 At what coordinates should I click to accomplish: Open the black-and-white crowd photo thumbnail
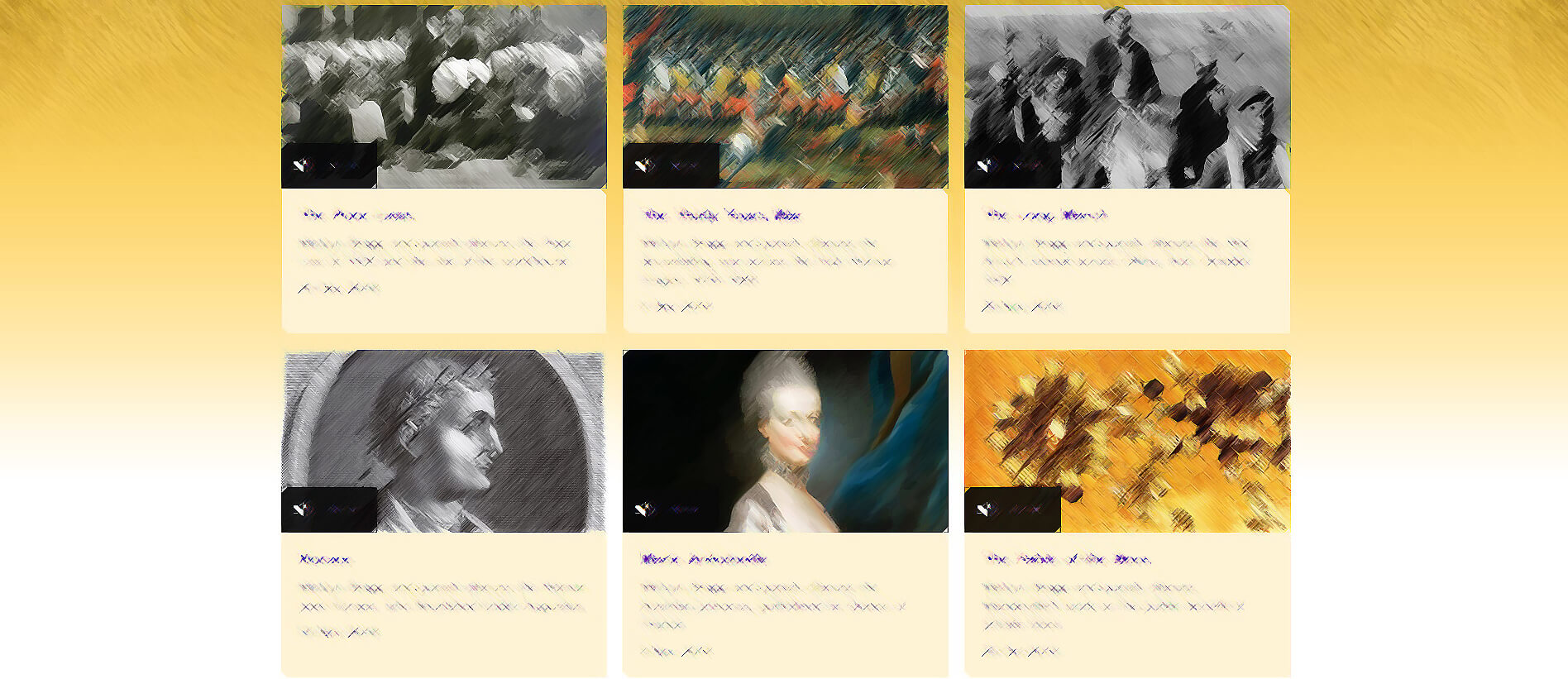pos(444,97)
